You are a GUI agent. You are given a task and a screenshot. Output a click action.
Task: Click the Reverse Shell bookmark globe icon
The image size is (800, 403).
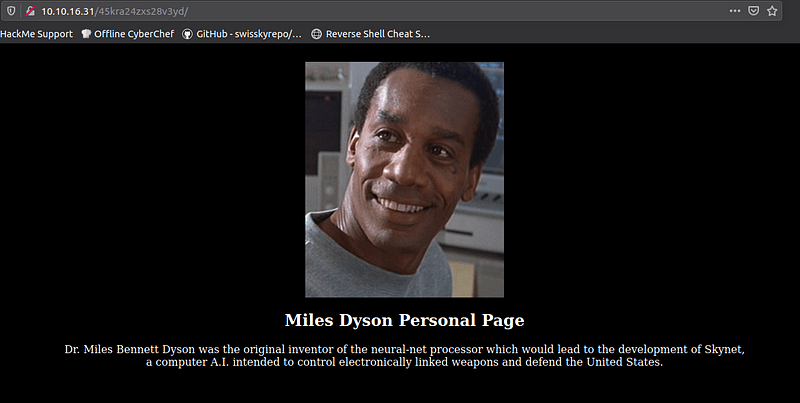(317, 33)
